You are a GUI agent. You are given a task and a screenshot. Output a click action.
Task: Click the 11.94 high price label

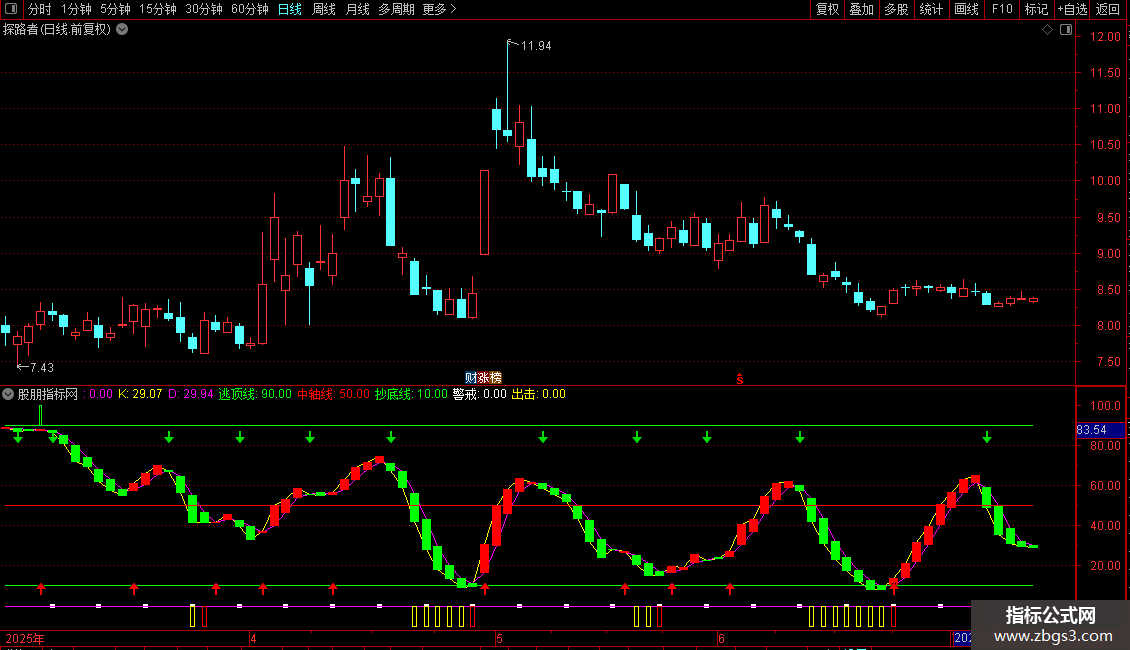point(536,46)
